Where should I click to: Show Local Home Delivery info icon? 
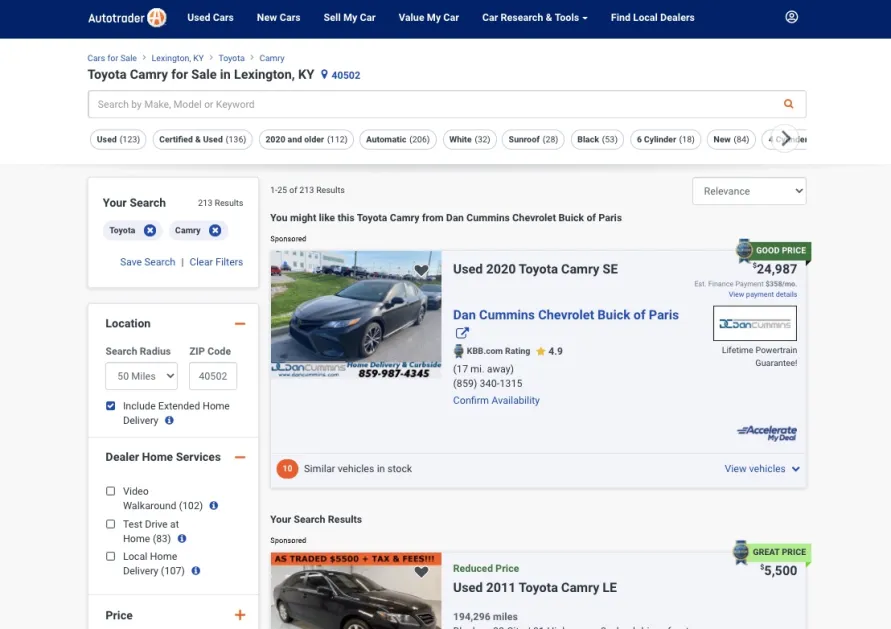tap(195, 571)
